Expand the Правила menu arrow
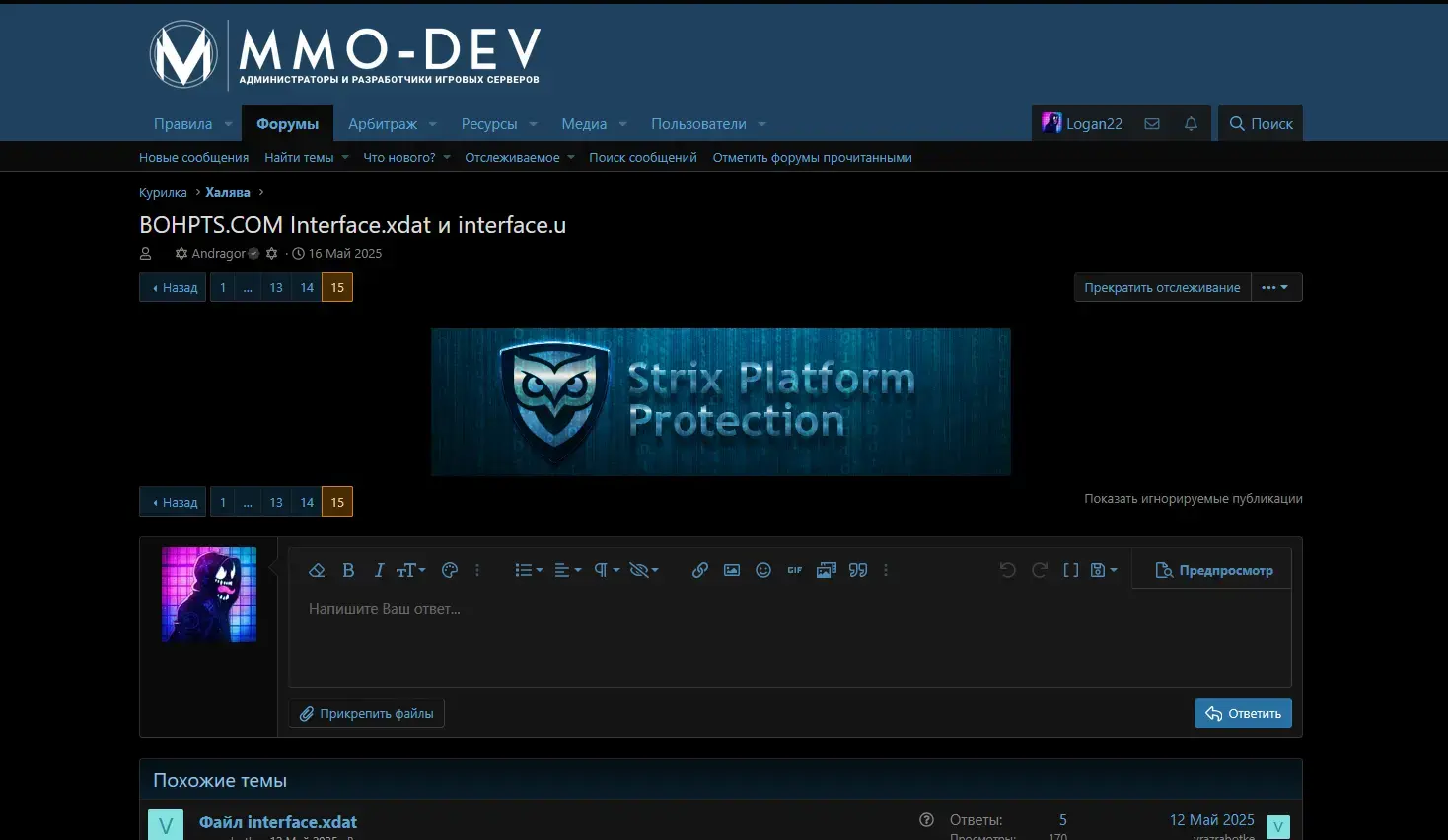This screenshot has width=1448, height=840. click(228, 124)
